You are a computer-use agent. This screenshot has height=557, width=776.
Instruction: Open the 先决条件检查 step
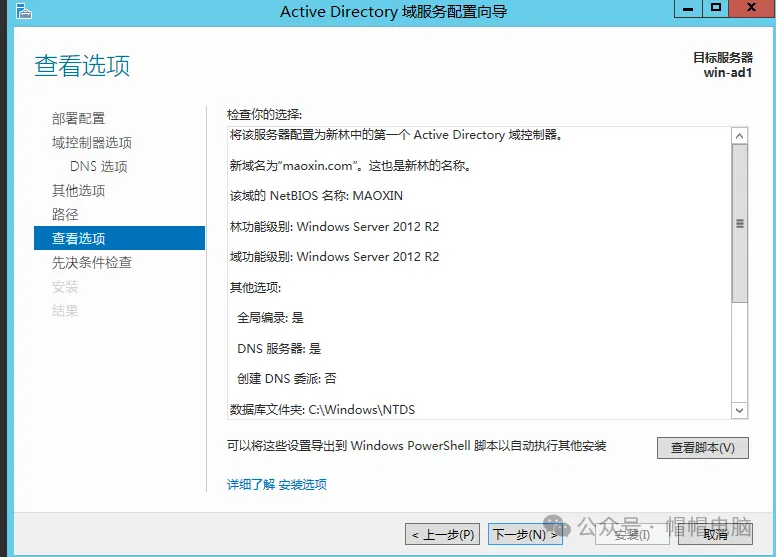point(92,262)
